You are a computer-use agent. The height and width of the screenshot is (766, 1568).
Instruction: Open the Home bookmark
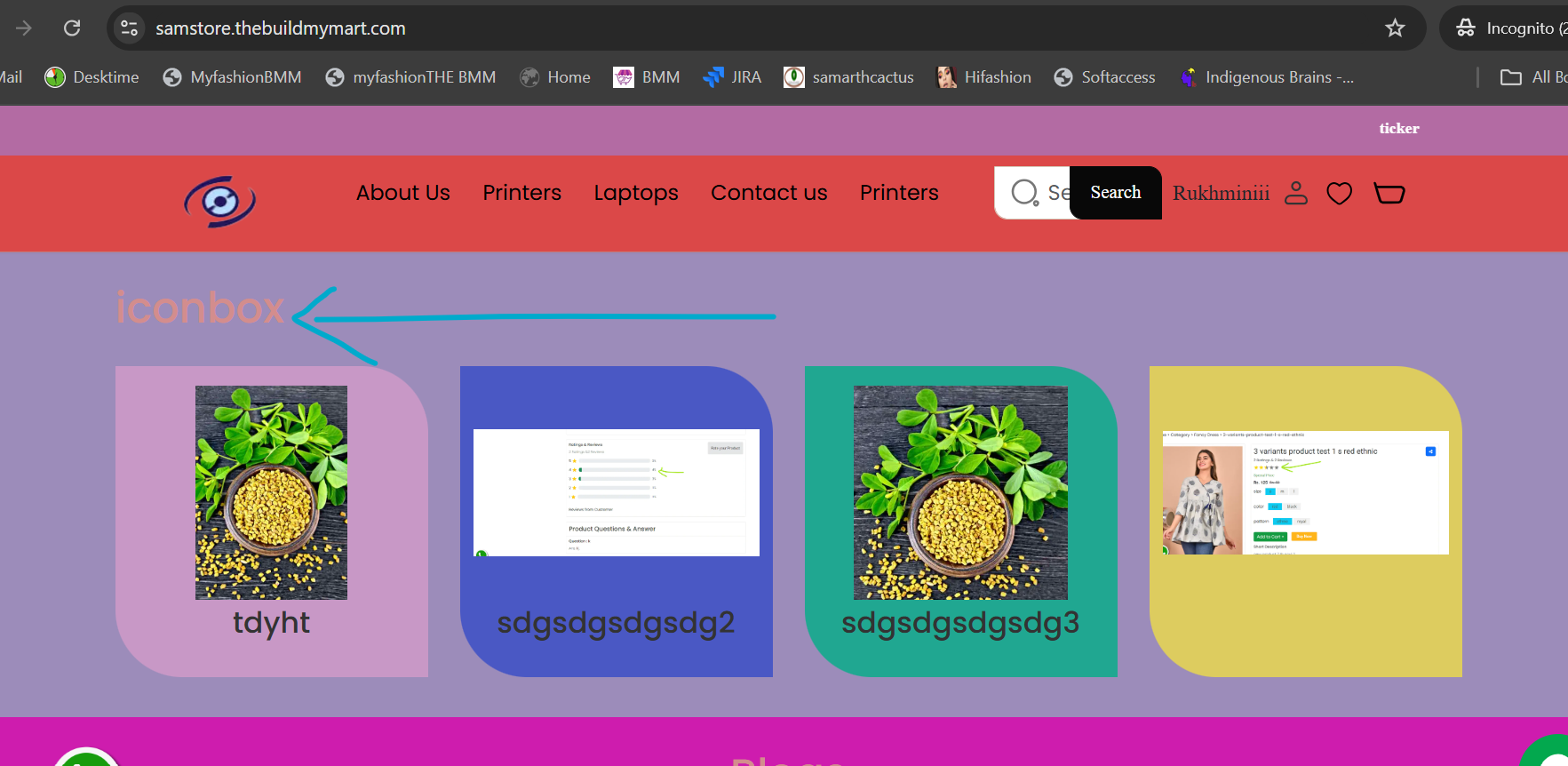tap(555, 77)
